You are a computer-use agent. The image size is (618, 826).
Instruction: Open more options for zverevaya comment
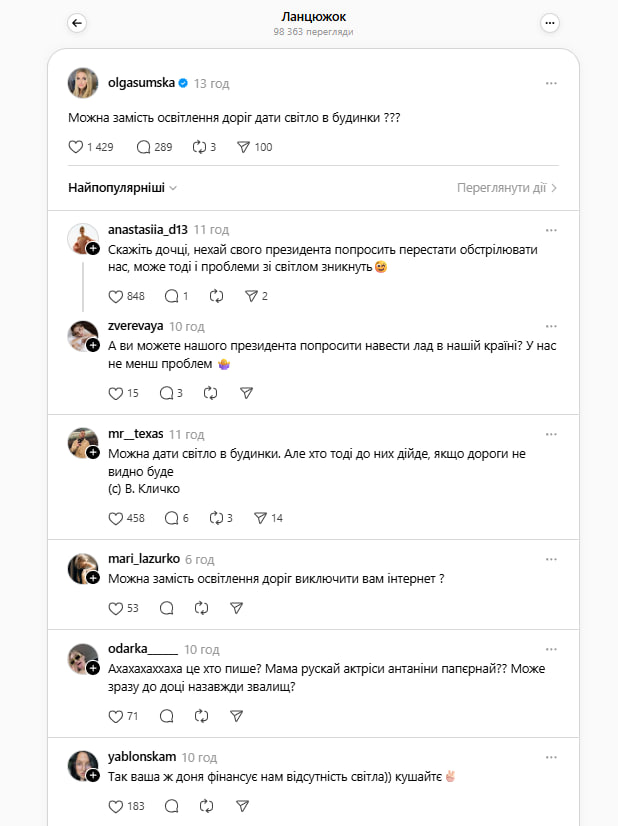(551, 326)
